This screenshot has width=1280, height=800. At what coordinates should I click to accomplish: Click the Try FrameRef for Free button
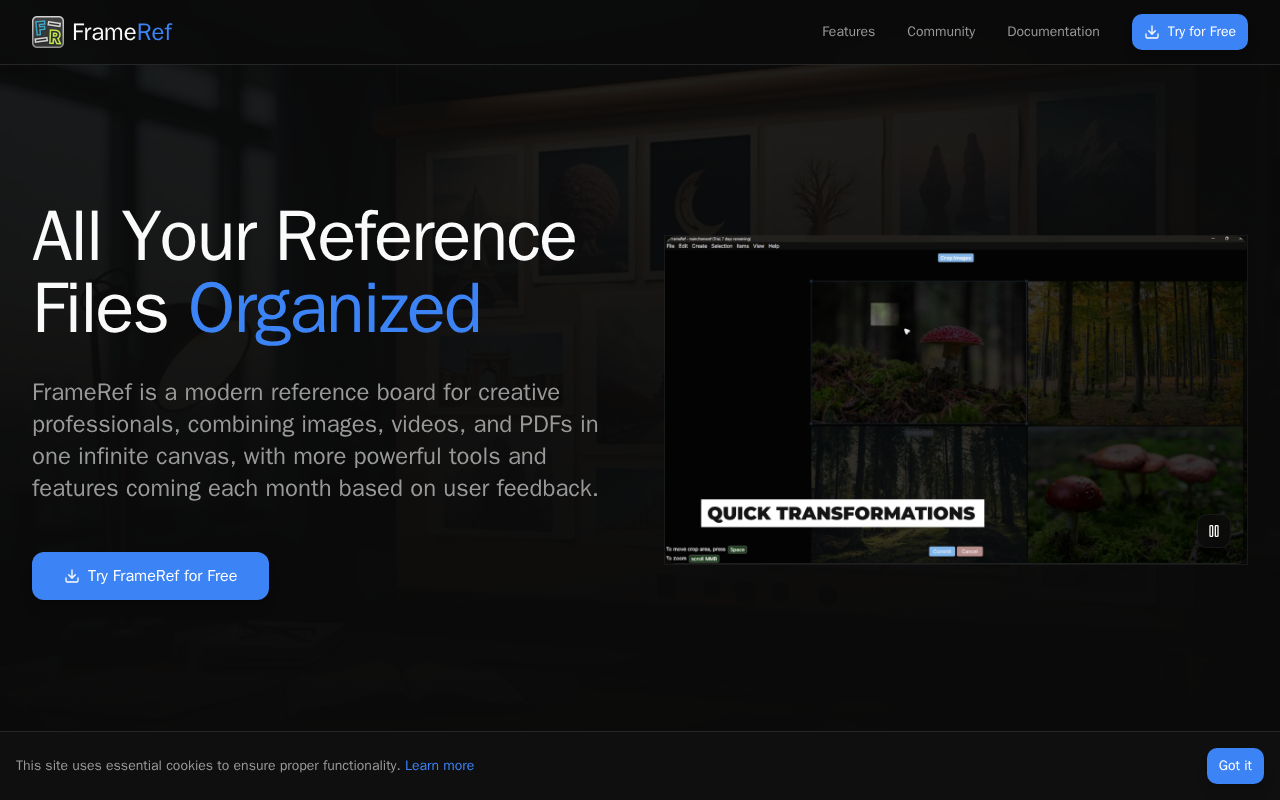pos(150,576)
